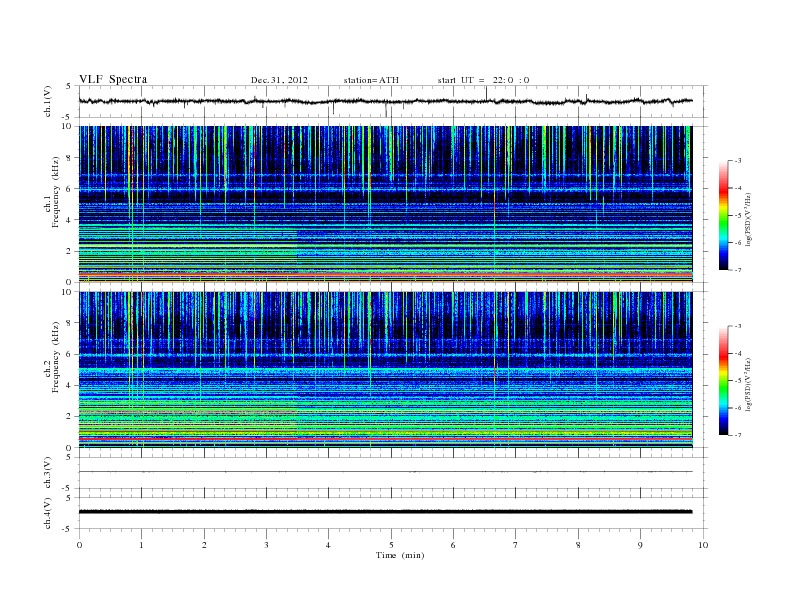Click the ch.1 colorbar 'log(PSD)(V²/Hz)' label

[748, 220]
